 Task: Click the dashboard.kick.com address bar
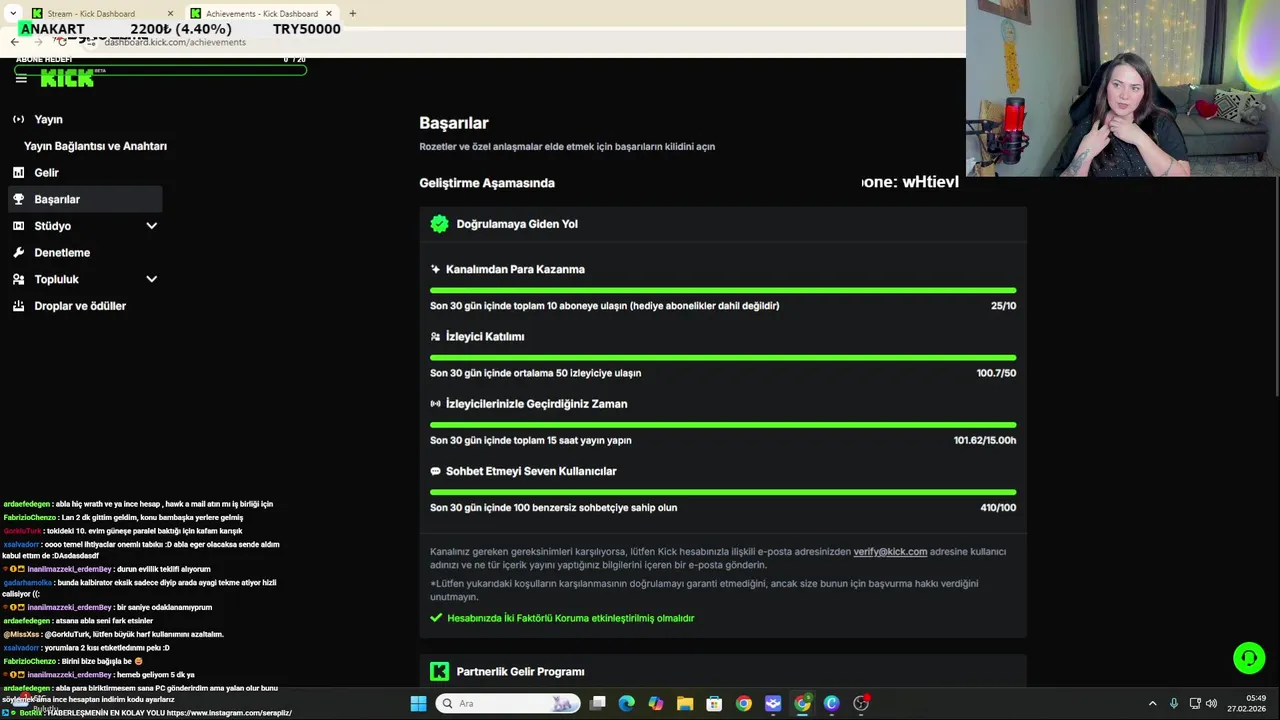point(175,42)
